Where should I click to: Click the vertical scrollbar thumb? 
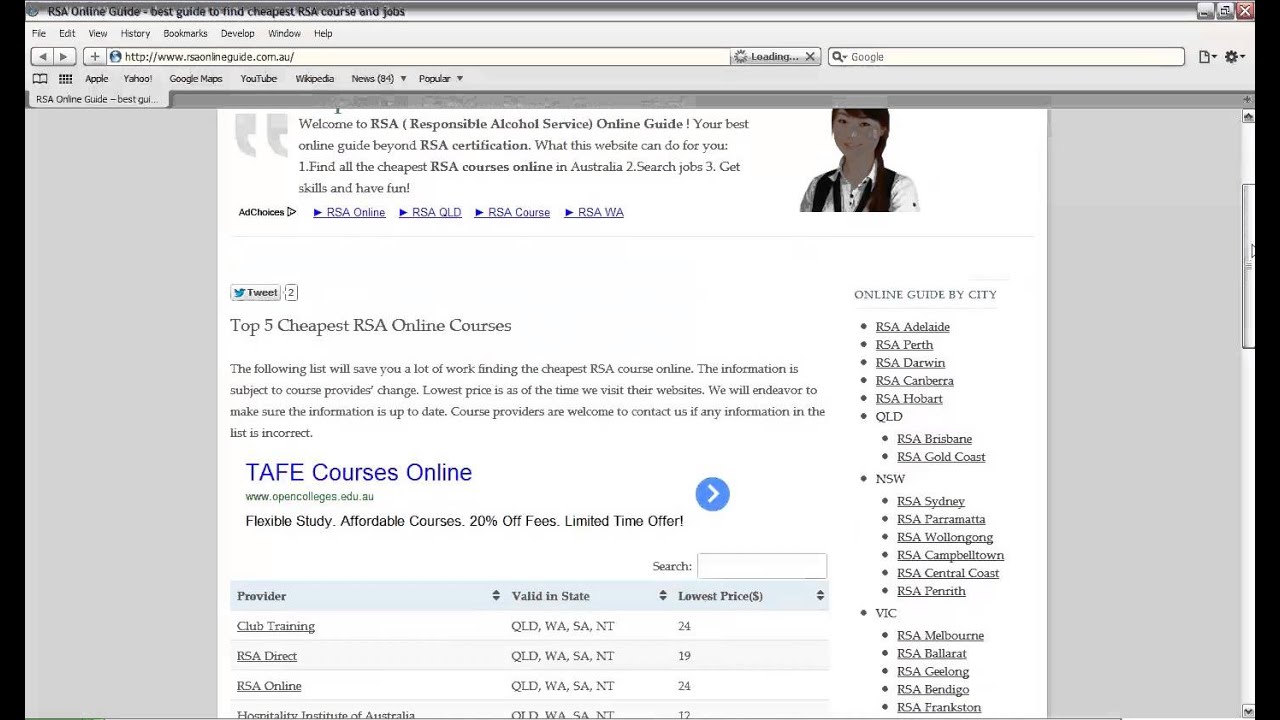[x=1248, y=266]
